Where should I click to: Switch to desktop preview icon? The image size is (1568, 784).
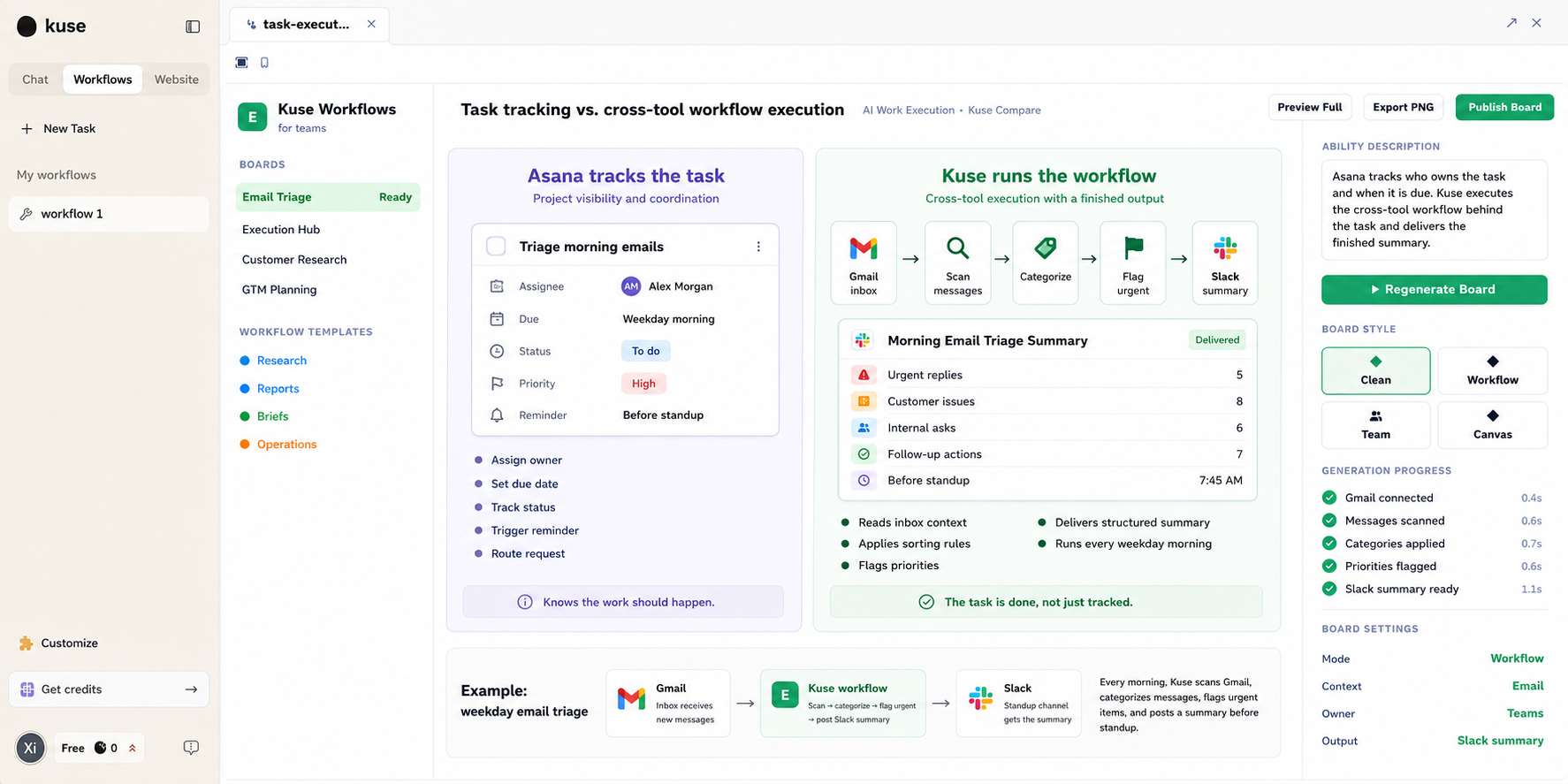tap(241, 62)
